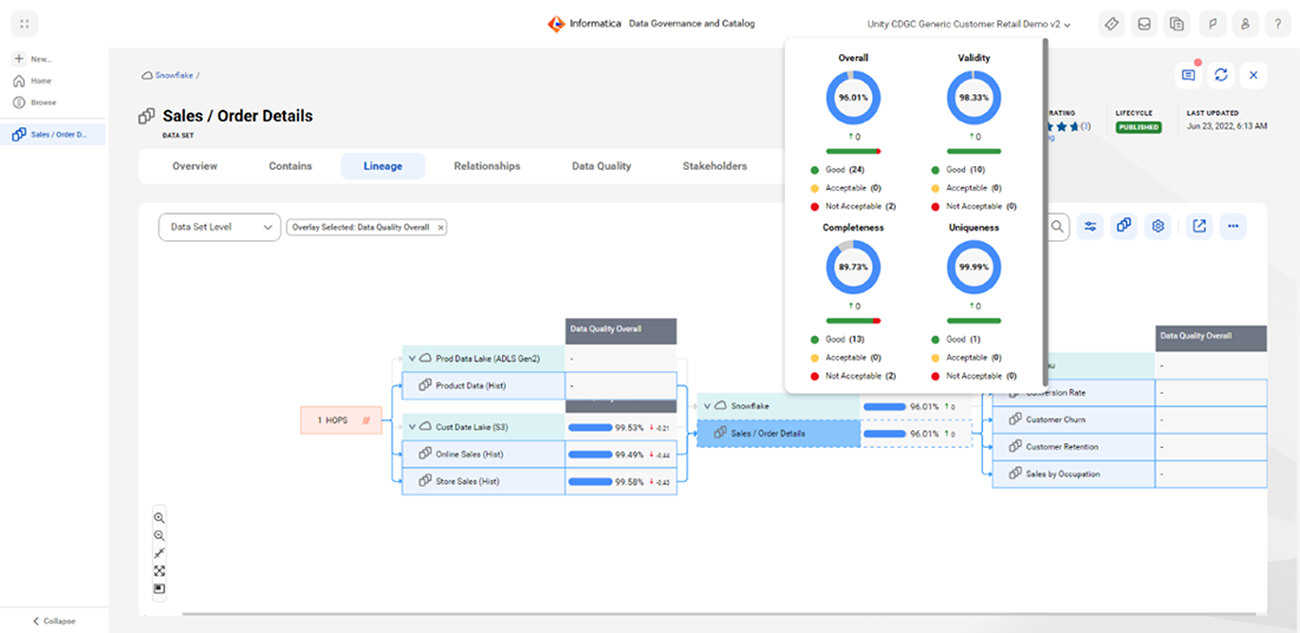Open the Data Set Level dropdown
The width and height of the screenshot is (1300, 633).
click(219, 227)
